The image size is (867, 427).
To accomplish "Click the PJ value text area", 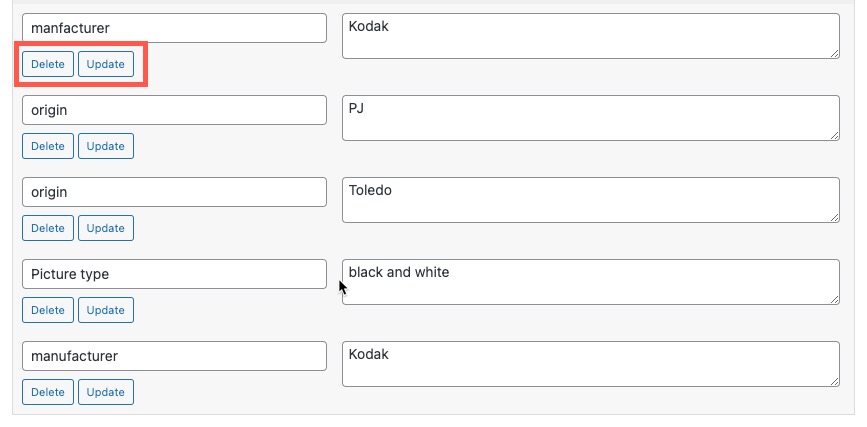I will [590, 118].
